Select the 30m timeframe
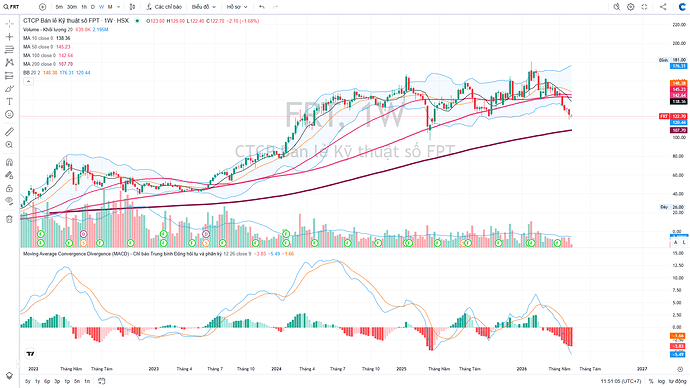Viewport: 690px width, 388px height. [72, 7]
